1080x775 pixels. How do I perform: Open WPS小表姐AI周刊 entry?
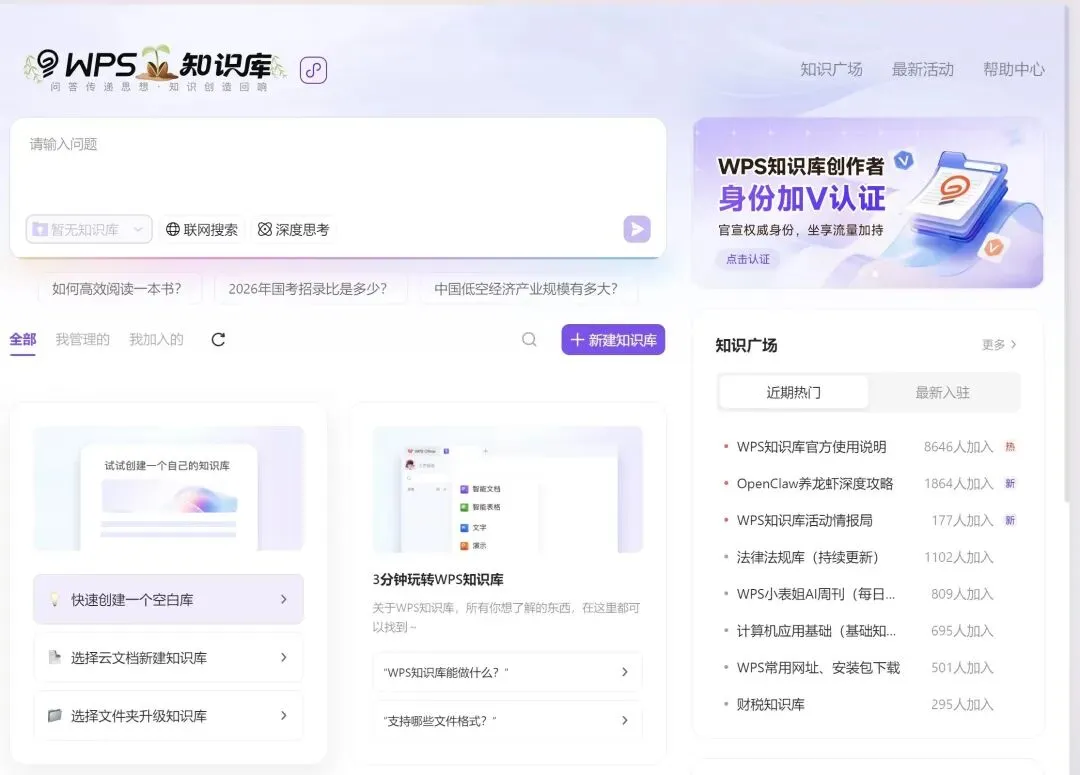tap(816, 594)
